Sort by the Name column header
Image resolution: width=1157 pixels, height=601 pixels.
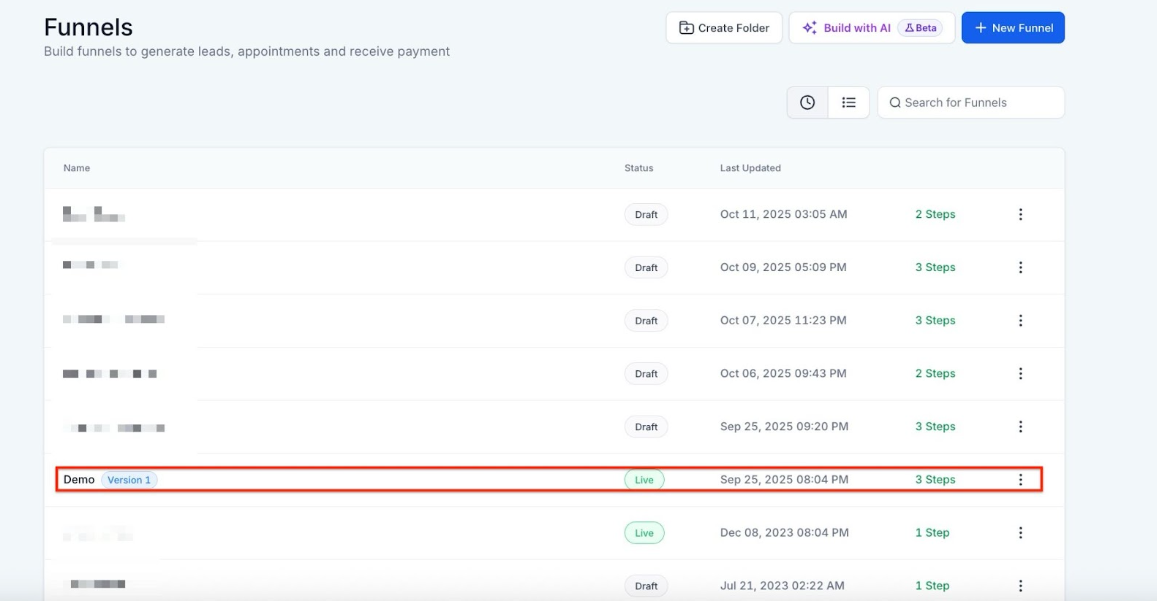click(77, 168)
